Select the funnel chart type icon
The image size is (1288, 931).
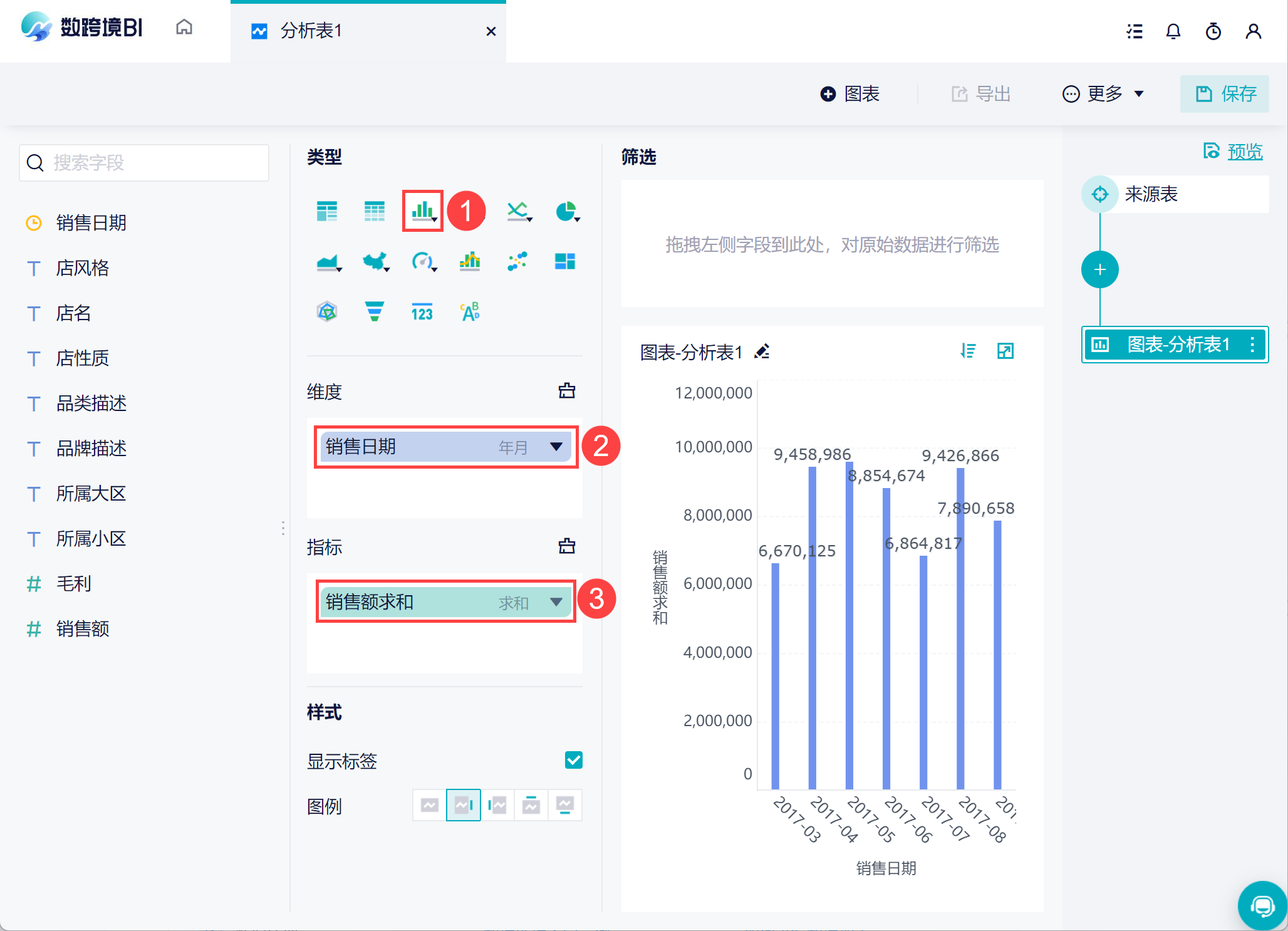[x=374, y=311]
